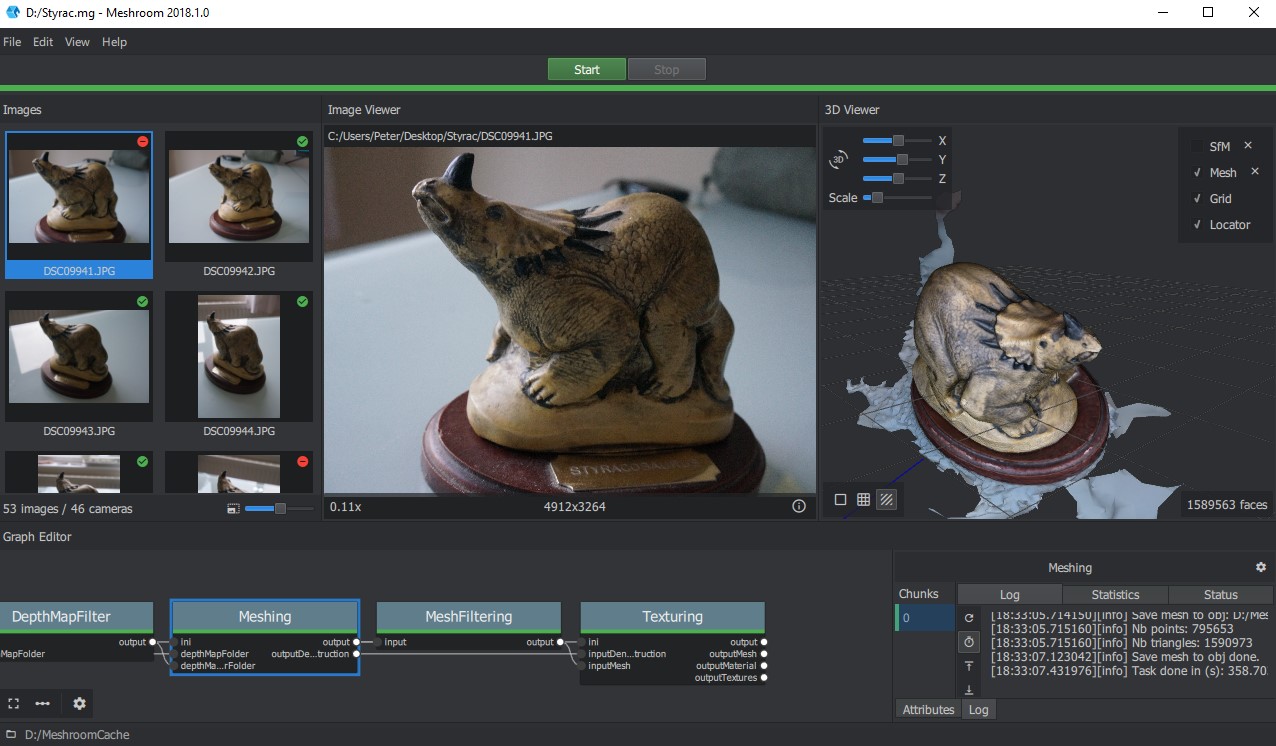Viewport: 1276px width, 746px height.
Task: Fit graph to view in Graph Editor
Action: [14, 704]
